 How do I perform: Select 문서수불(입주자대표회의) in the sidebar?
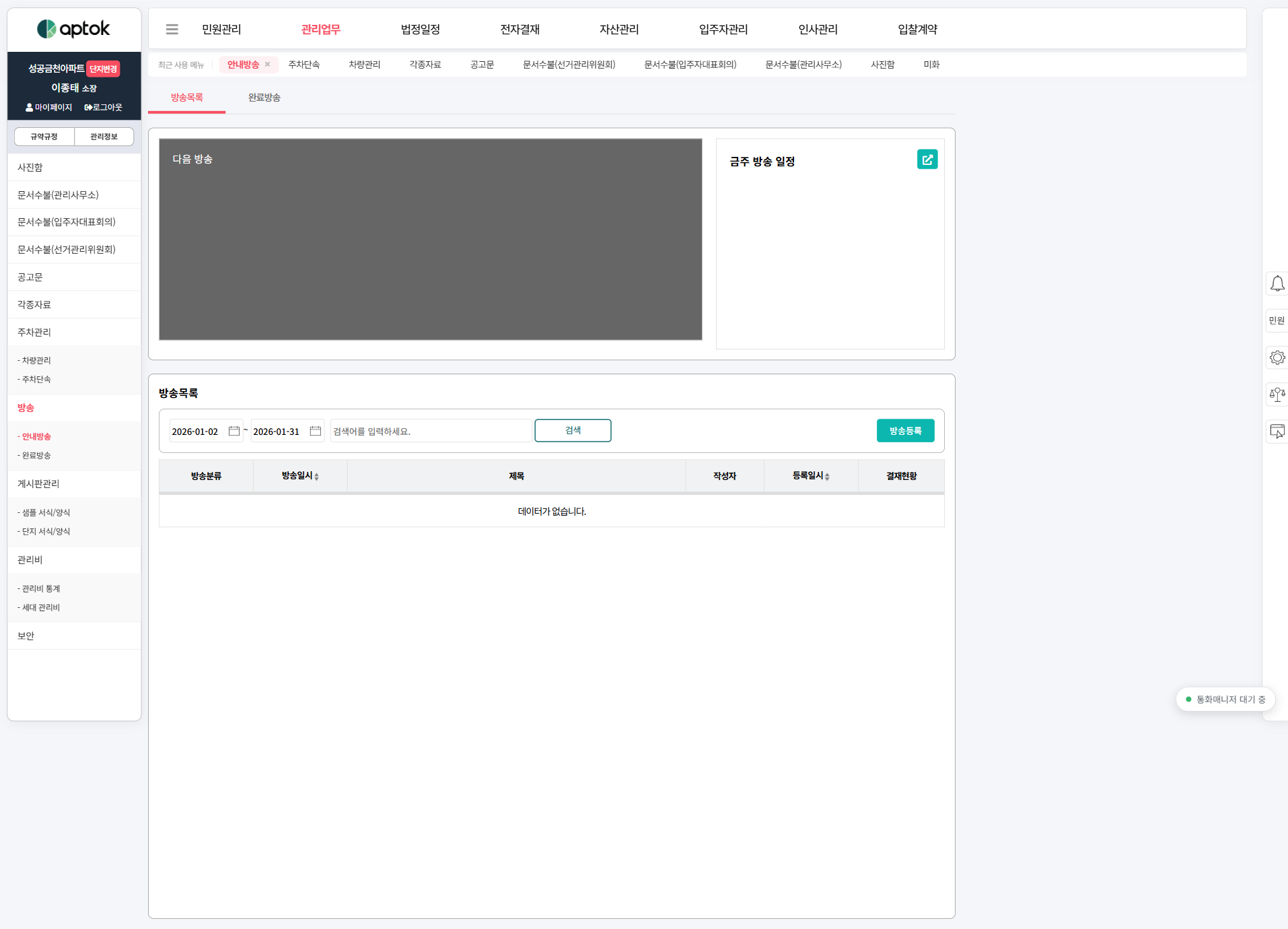coord(74,222)
